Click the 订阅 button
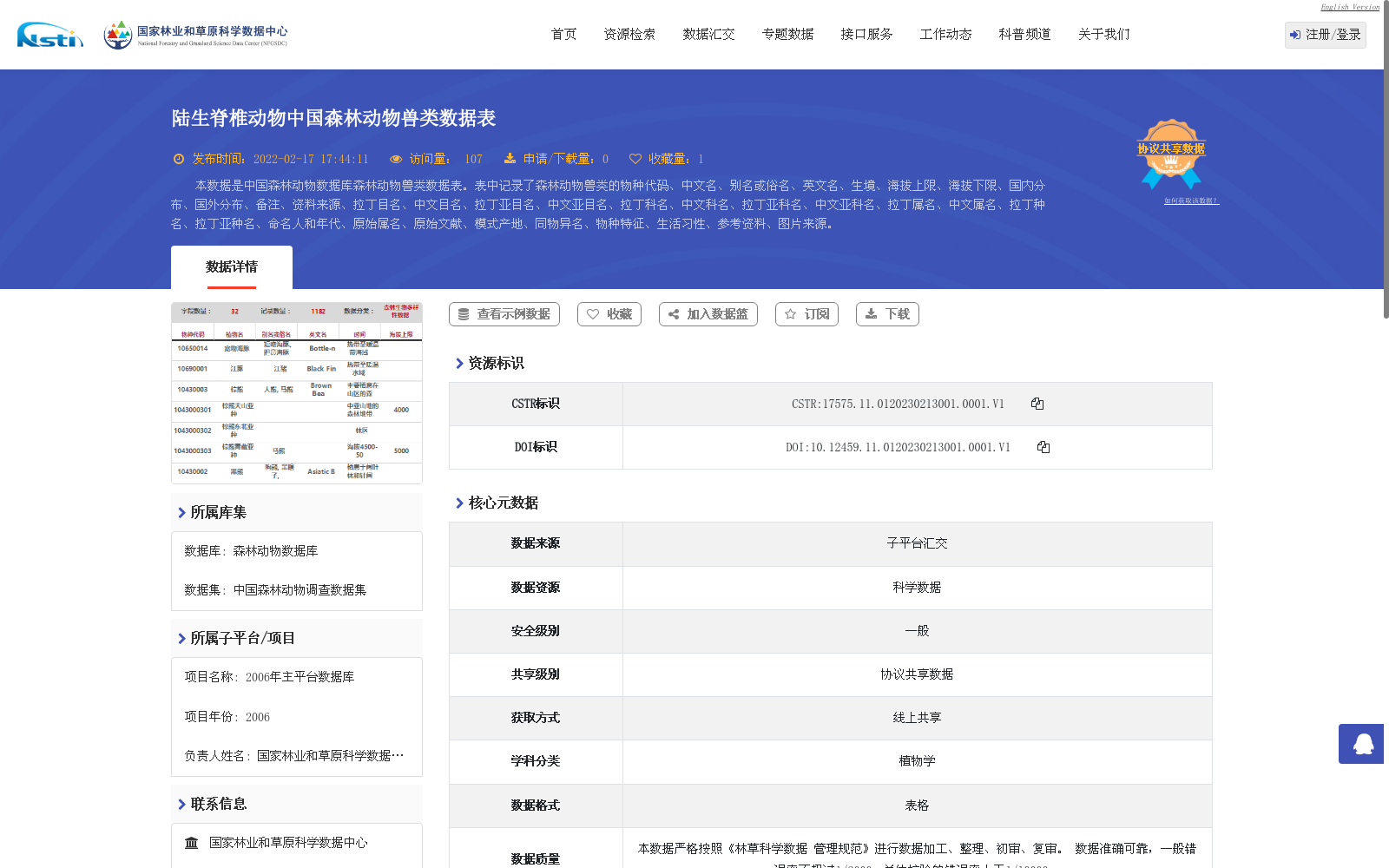This screenshot has height=868, width=1389. (x=806, y=314)
